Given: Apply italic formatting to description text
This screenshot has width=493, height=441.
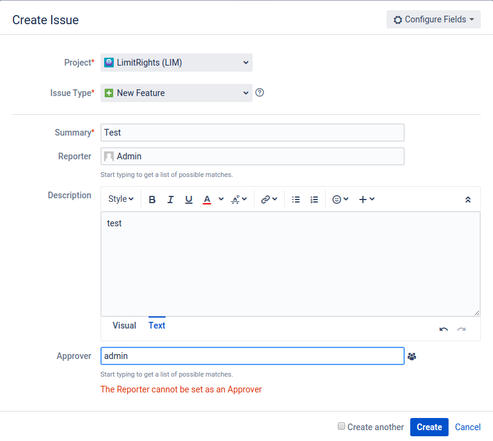Looking at the screenshot, I should coord(170,199).
